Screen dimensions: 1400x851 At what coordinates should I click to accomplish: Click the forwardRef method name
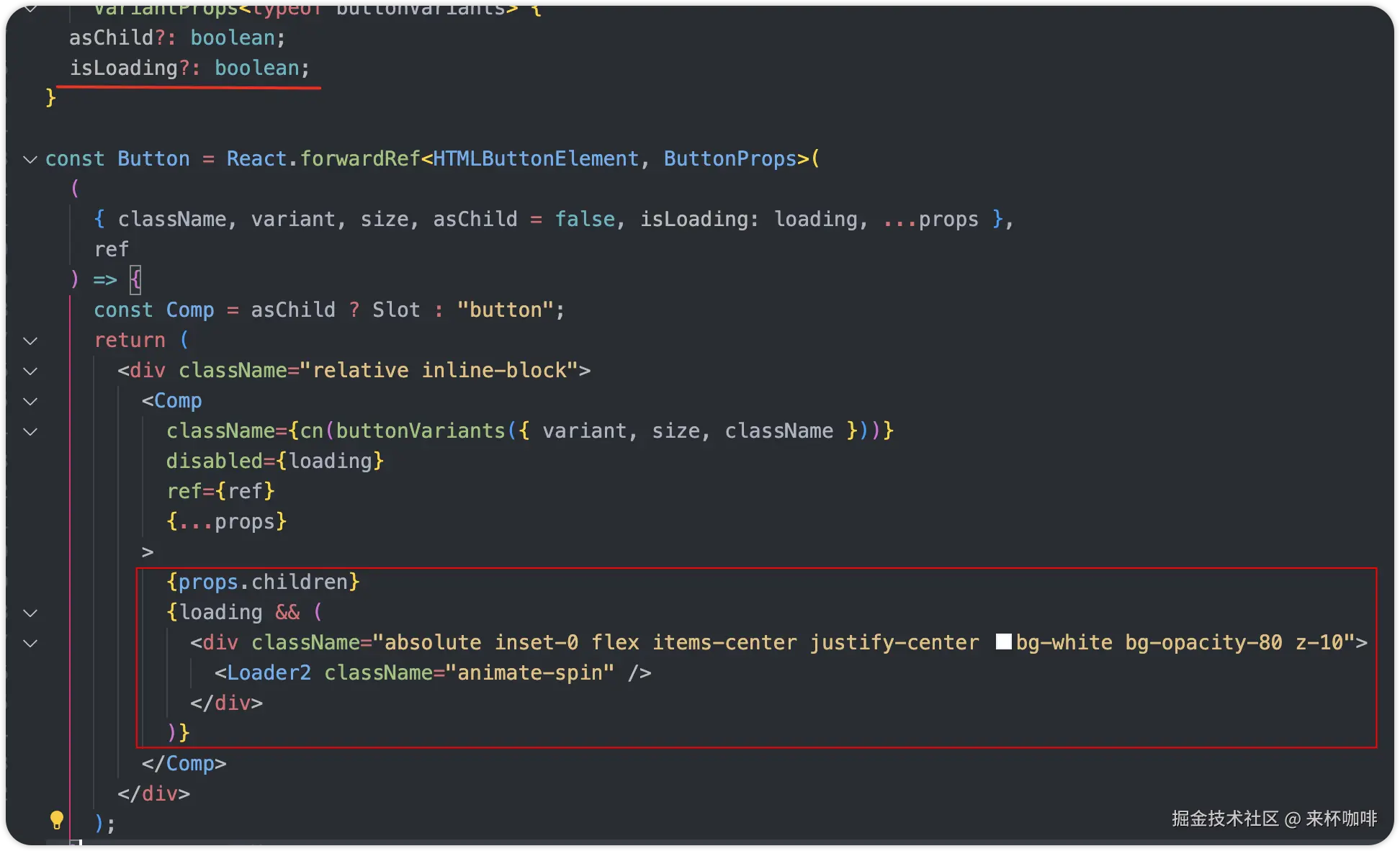[x=359, y=158]
